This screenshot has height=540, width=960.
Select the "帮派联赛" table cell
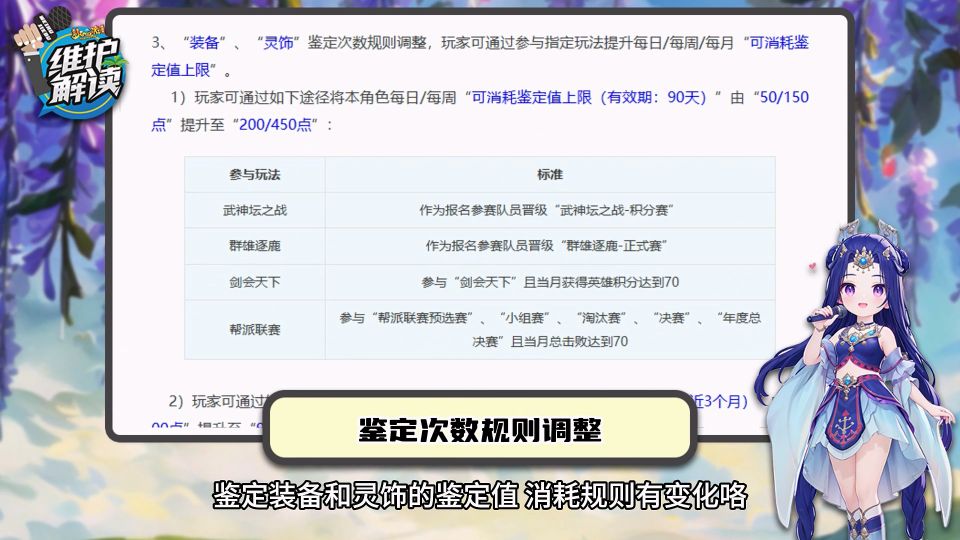pos(255,329)
